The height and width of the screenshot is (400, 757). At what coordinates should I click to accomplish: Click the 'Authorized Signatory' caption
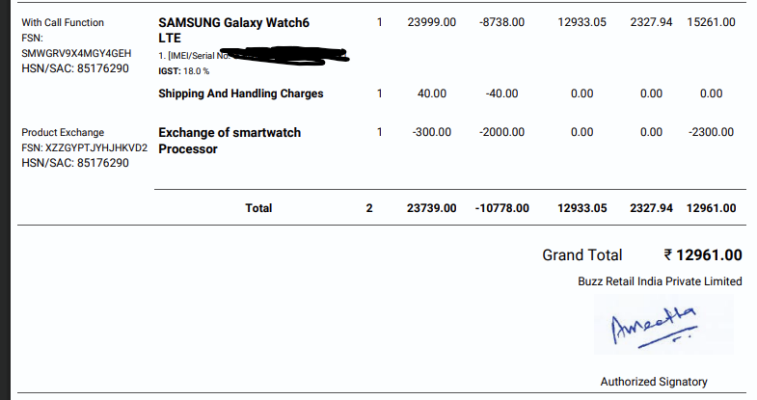tap(654, 382)
